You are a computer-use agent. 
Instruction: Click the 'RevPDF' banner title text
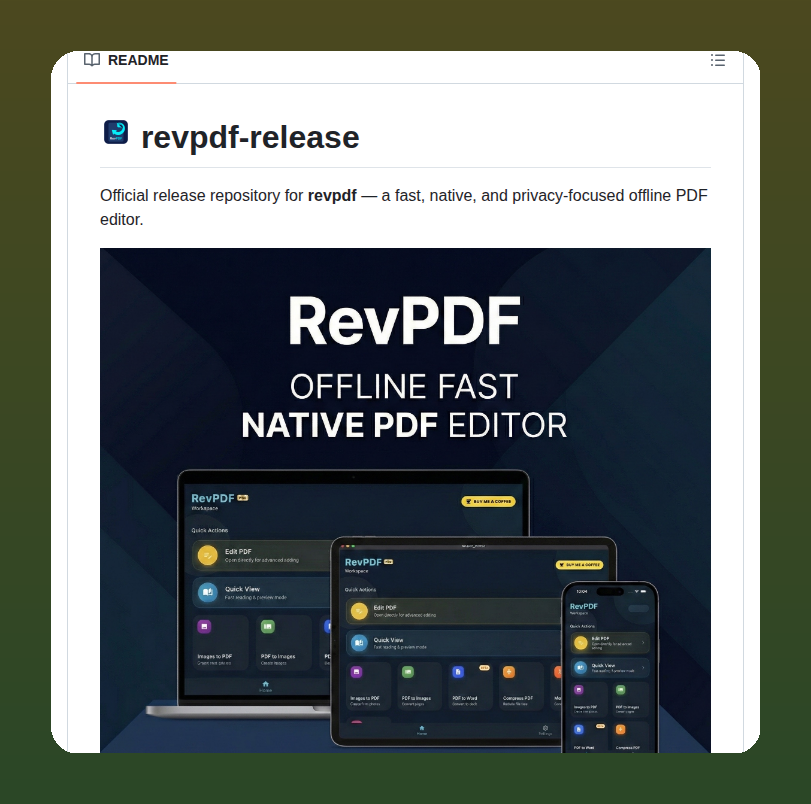[x=404, y=321]
